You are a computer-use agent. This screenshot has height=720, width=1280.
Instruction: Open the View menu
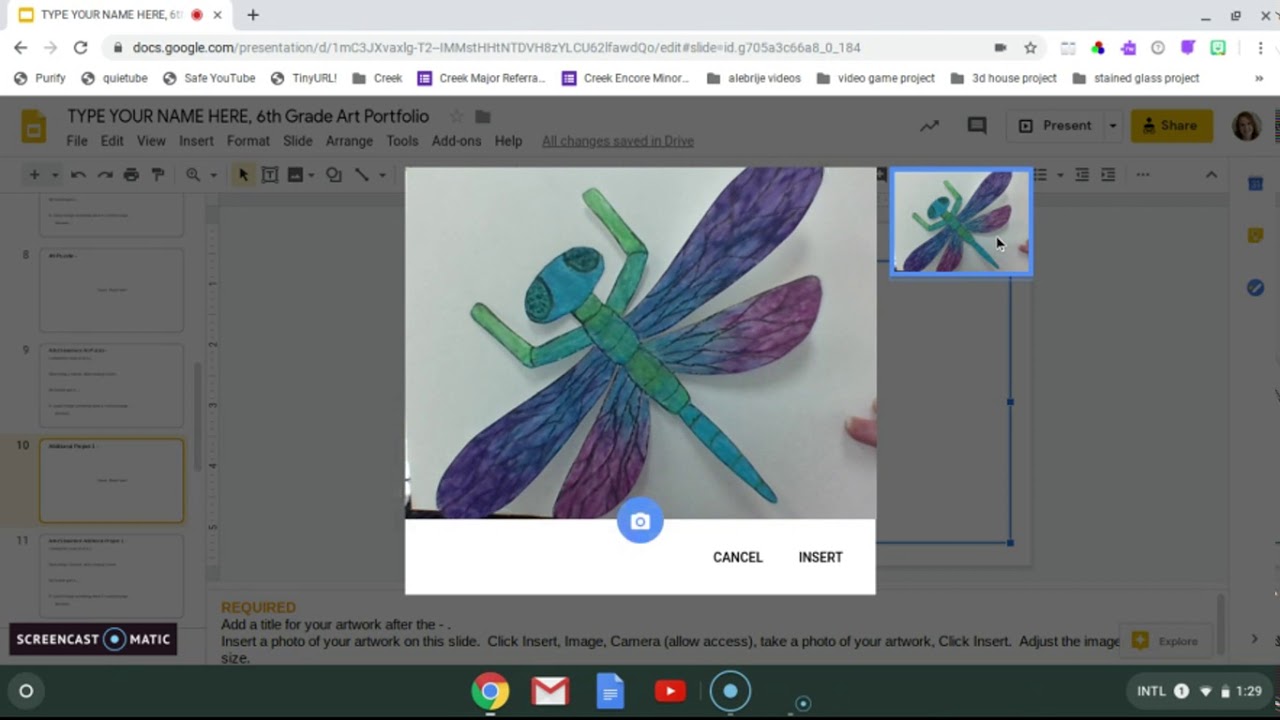click(151, 141)
